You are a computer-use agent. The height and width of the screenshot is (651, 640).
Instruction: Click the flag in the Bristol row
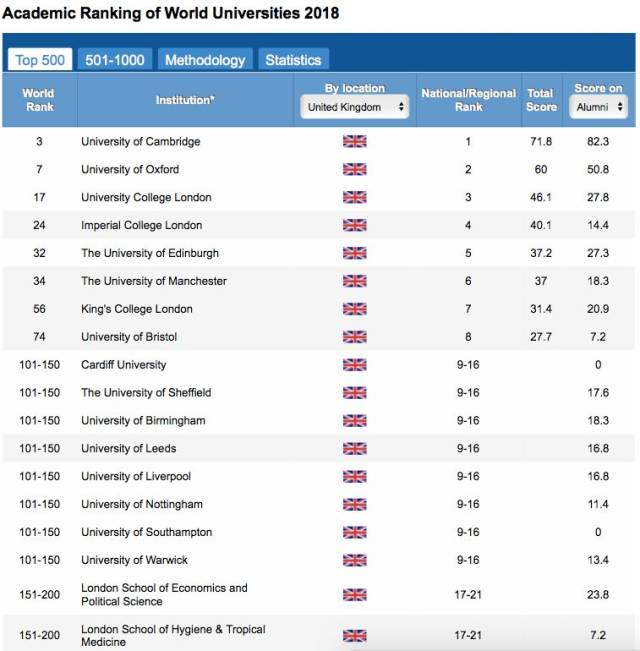click(355, 337)
